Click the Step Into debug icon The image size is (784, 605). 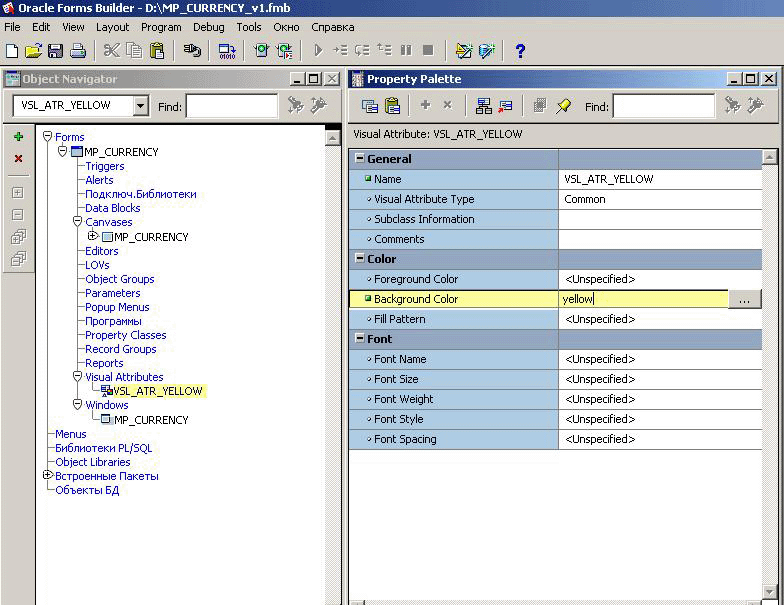(x=340, y=50)
